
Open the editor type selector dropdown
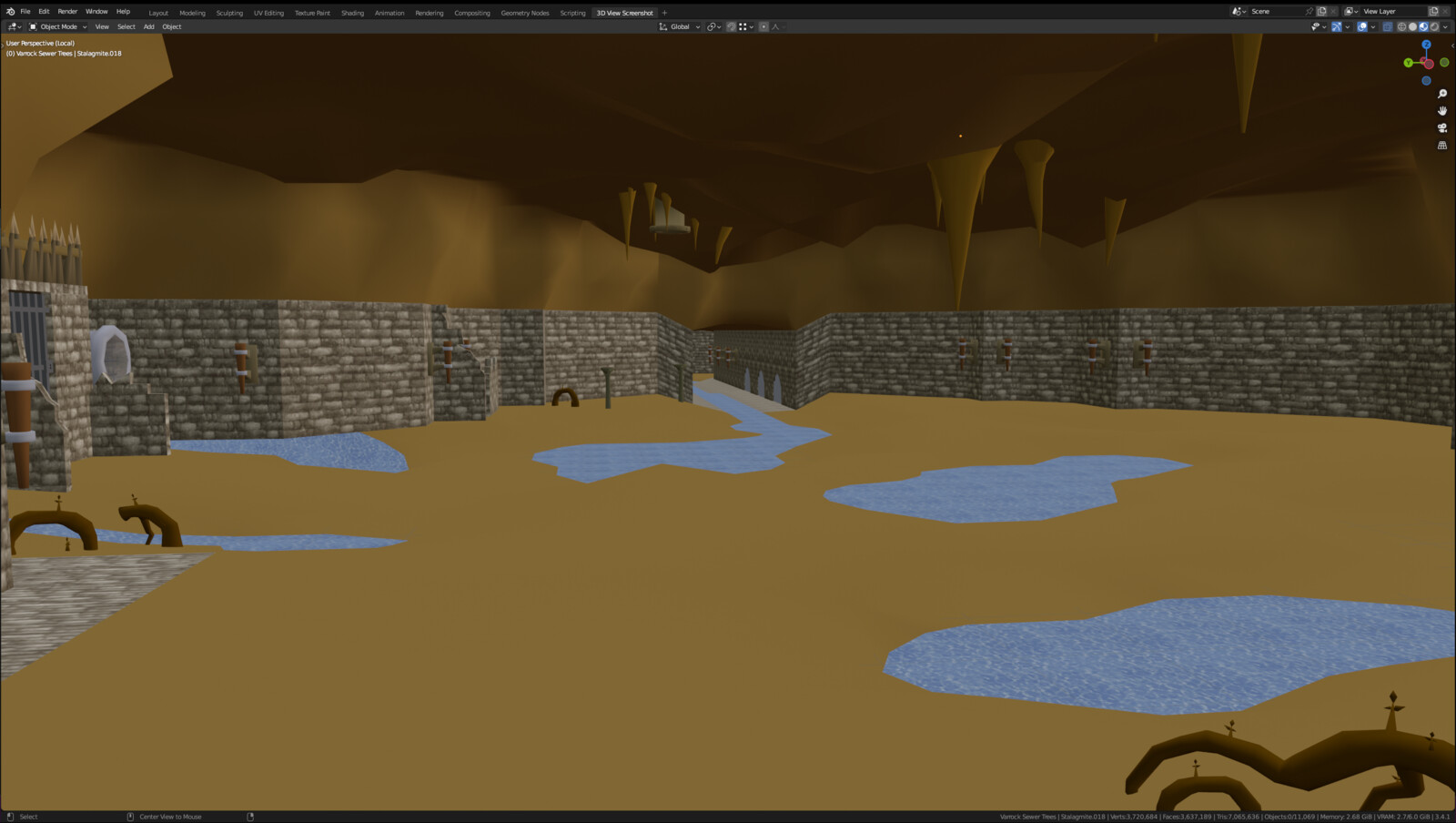pyautogui.click(x=14, y=26)
